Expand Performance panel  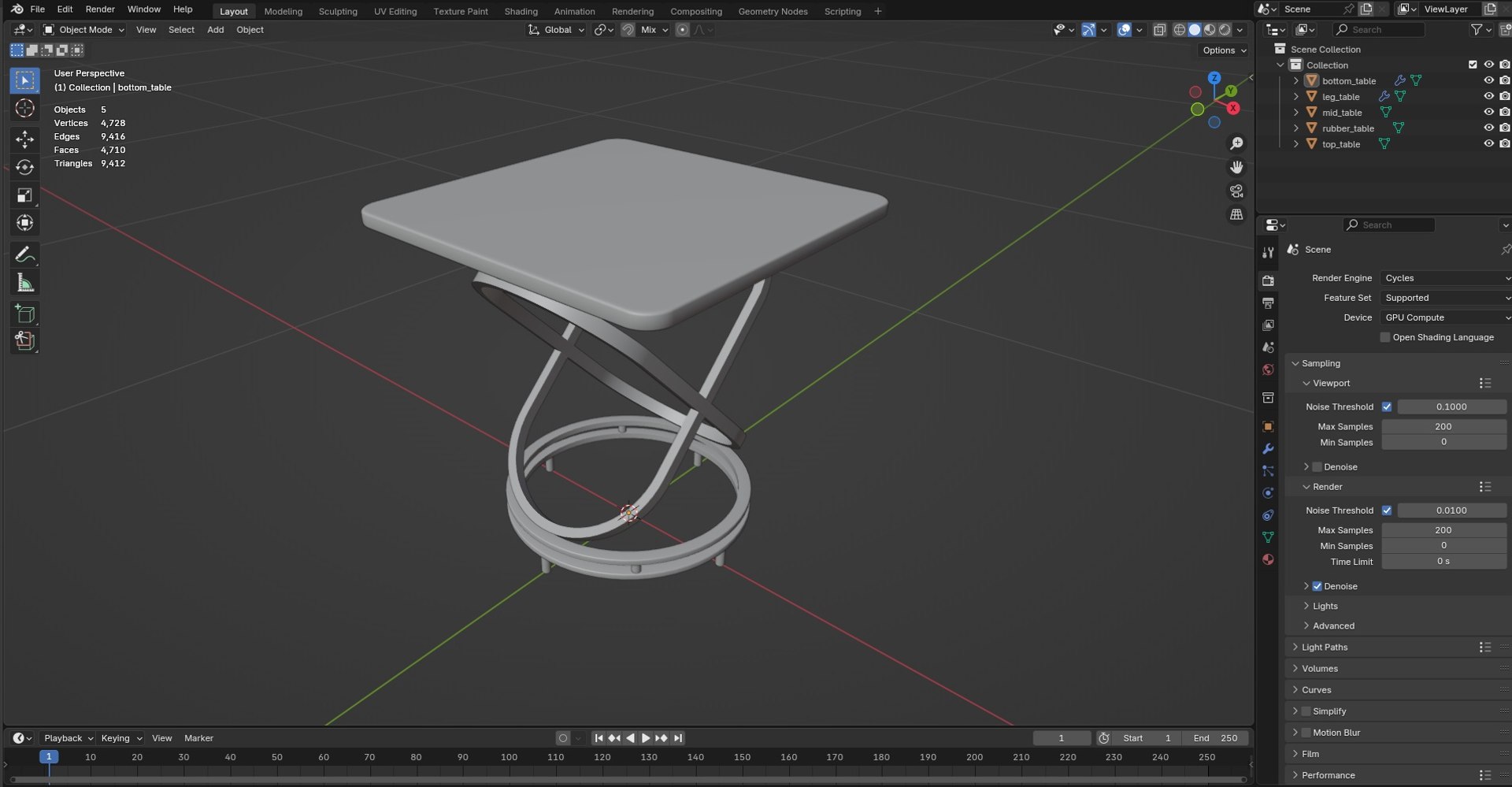click(x=1328, y=775)
